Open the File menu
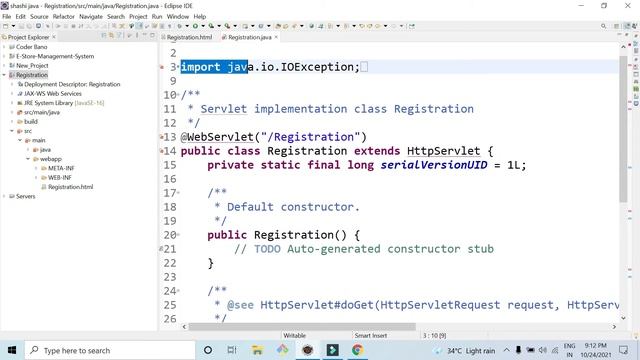The width and height of the screenshot is (640, 360). click(x=7, y=16)
